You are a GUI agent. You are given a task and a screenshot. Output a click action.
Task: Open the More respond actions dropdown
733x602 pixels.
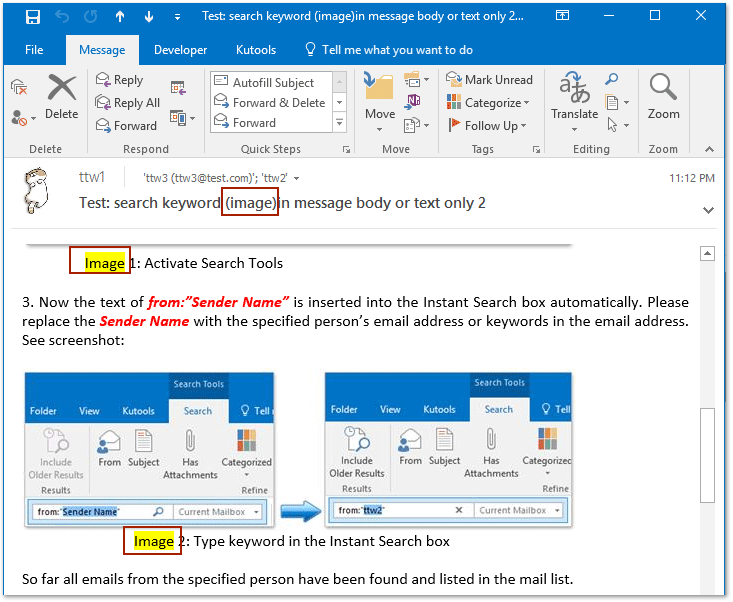[182, 118]
